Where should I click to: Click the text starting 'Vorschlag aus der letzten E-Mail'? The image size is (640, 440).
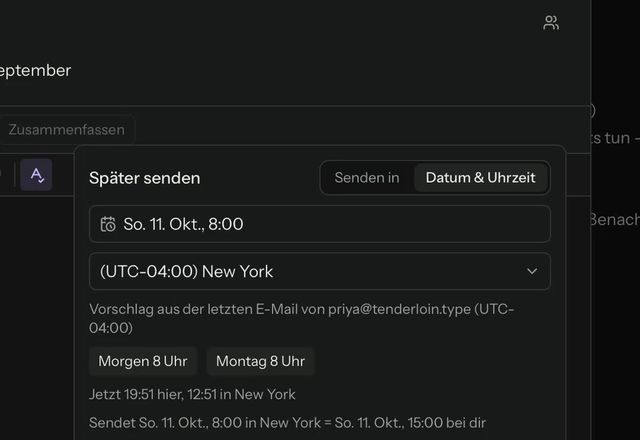click(302, 318)
